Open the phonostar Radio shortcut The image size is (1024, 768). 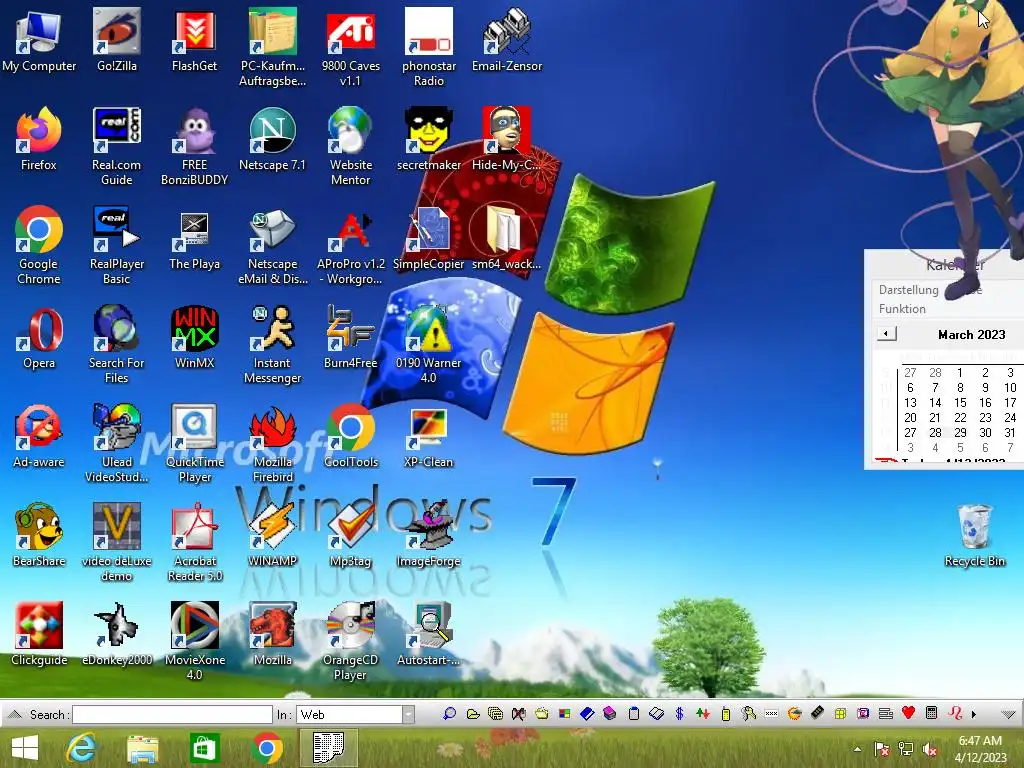428,48
